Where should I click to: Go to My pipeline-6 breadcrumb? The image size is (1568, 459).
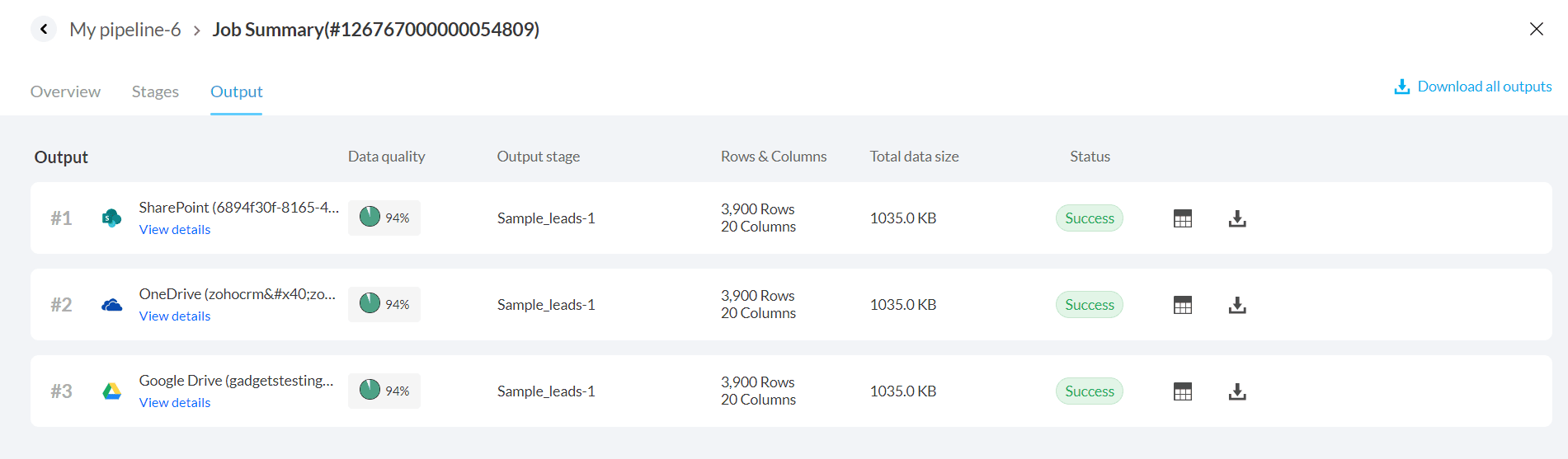point(125,30)
